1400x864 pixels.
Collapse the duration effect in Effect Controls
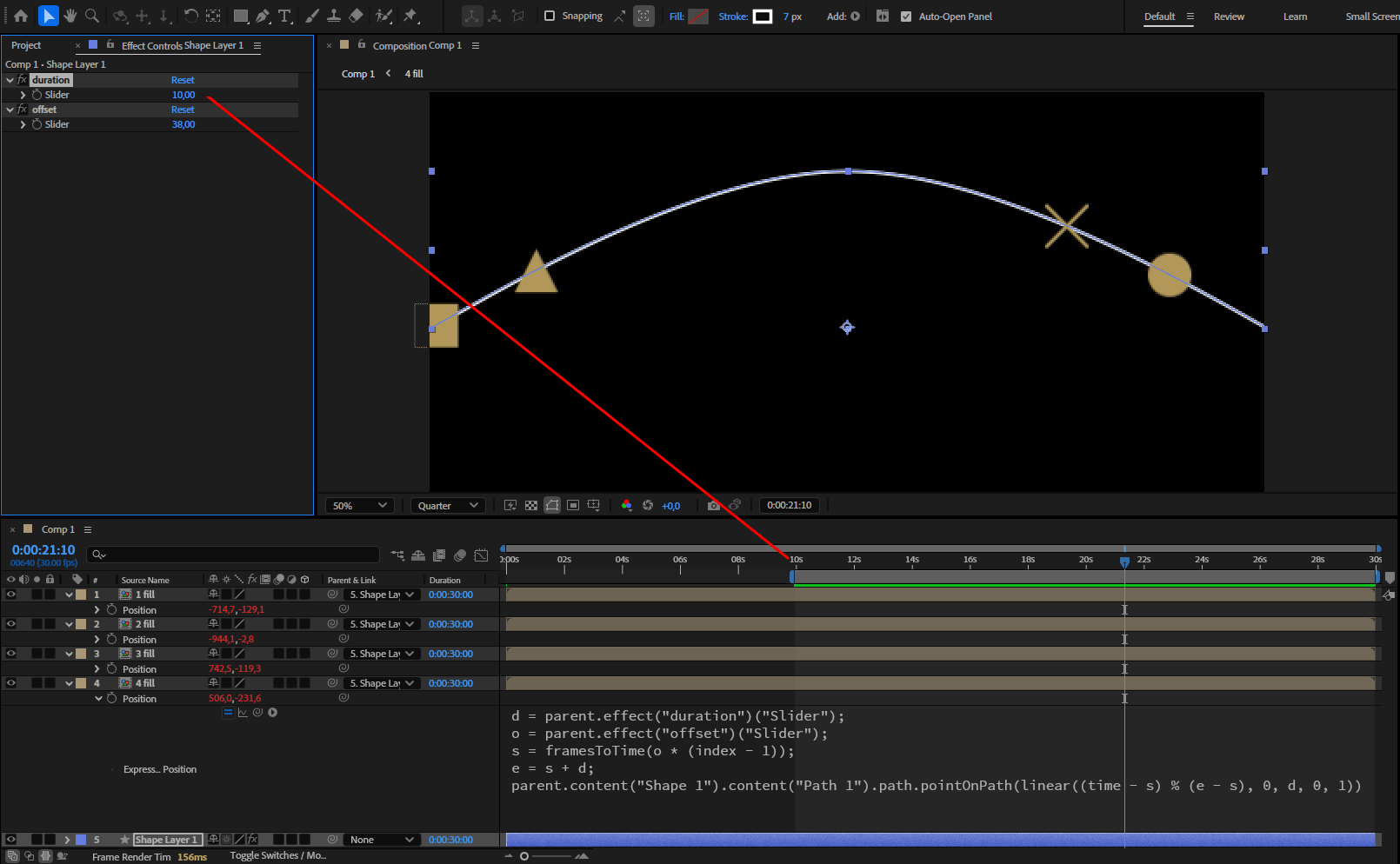[x=10, y=79]
